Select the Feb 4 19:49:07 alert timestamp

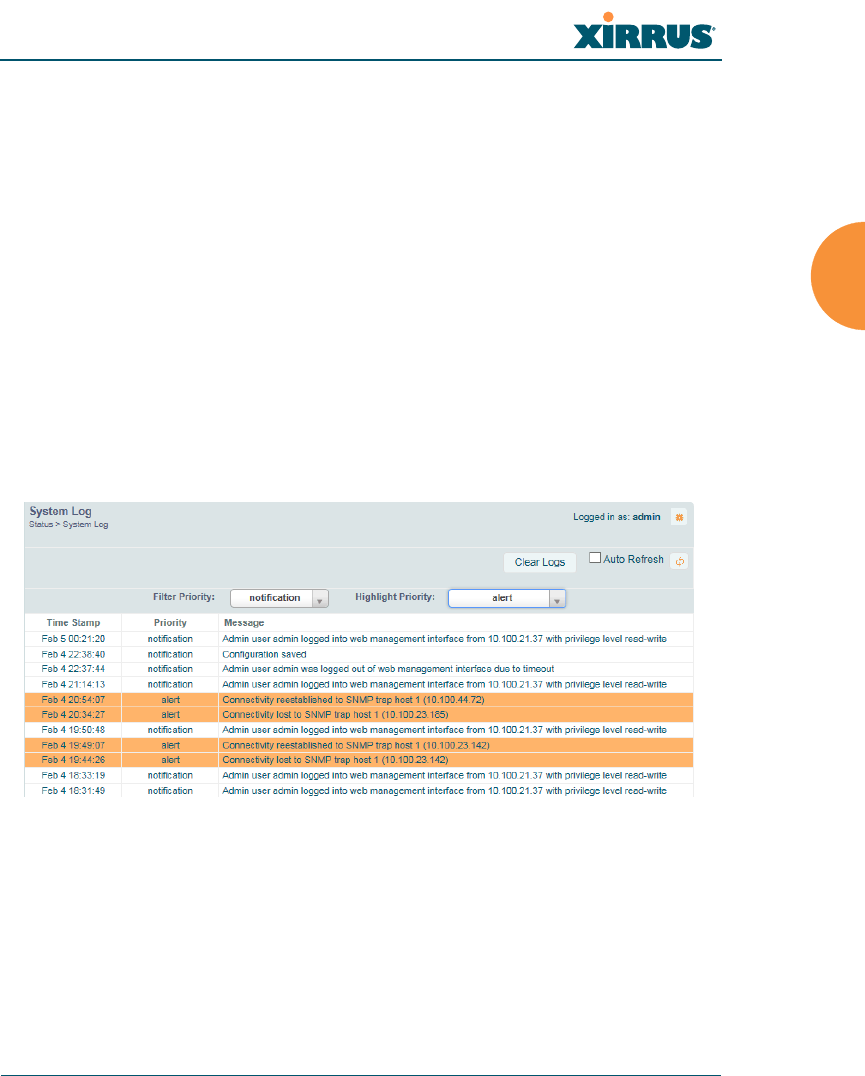tap(73, 745)
